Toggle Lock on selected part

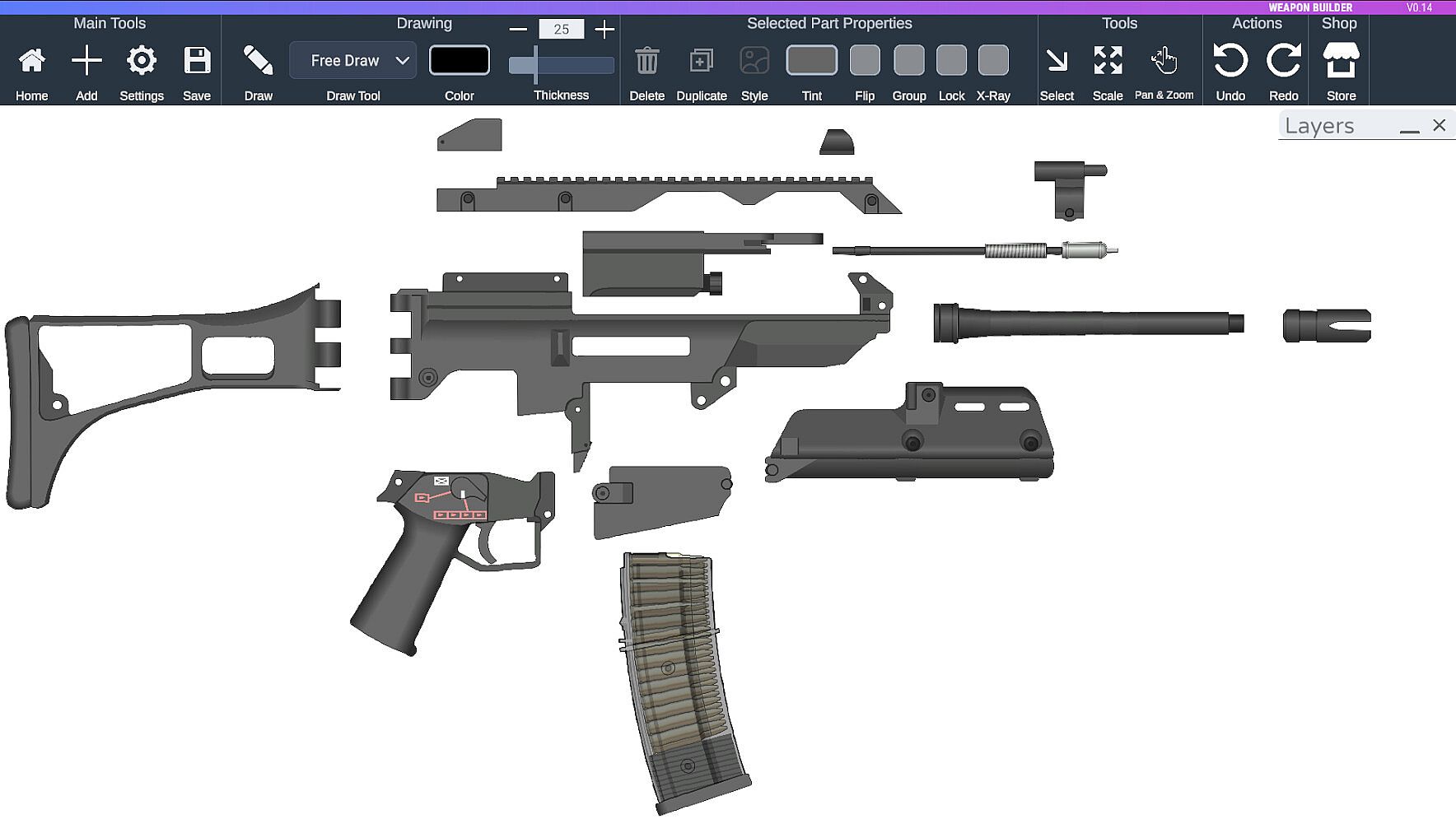[x=951, y=60]
